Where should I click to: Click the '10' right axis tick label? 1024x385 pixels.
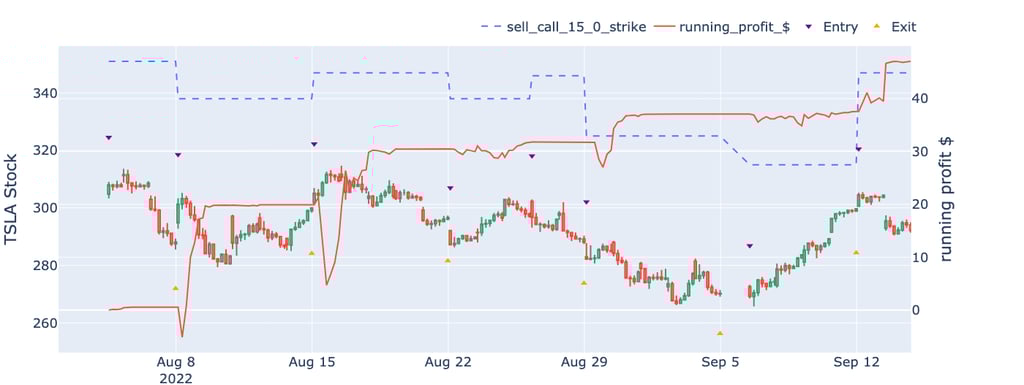[x=921, y=257]
